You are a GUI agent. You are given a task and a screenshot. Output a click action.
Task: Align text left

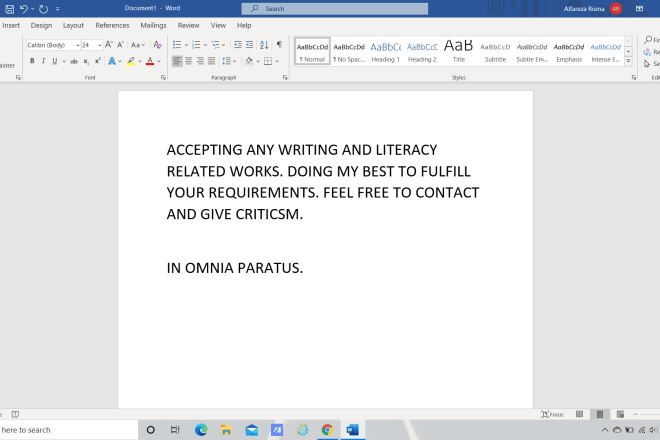coord(177,61)
